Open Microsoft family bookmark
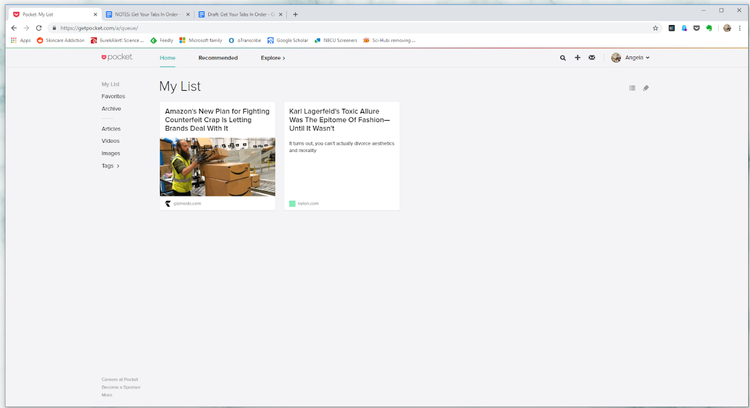Screen dimensions: 750x408 201,41
